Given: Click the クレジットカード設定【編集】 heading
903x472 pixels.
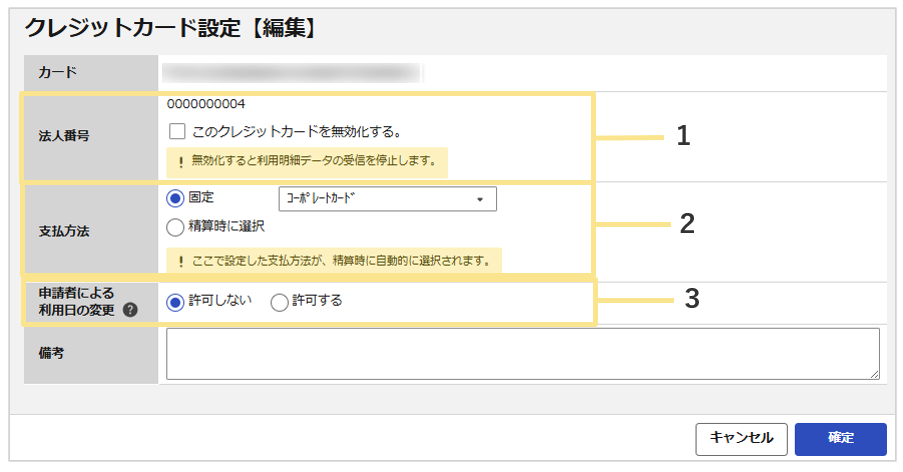Looking at the screenshot, I should (x=171, y=28).
